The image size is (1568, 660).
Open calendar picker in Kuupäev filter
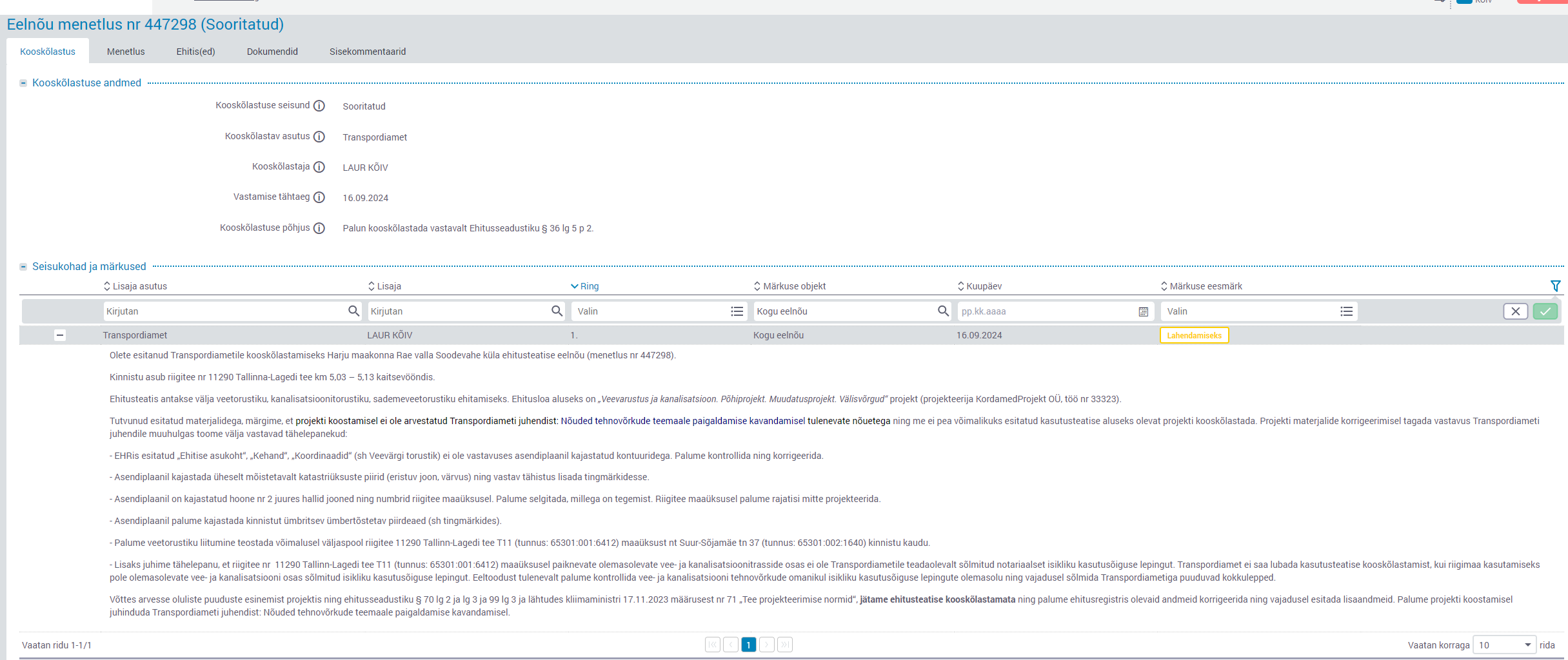1143,311
